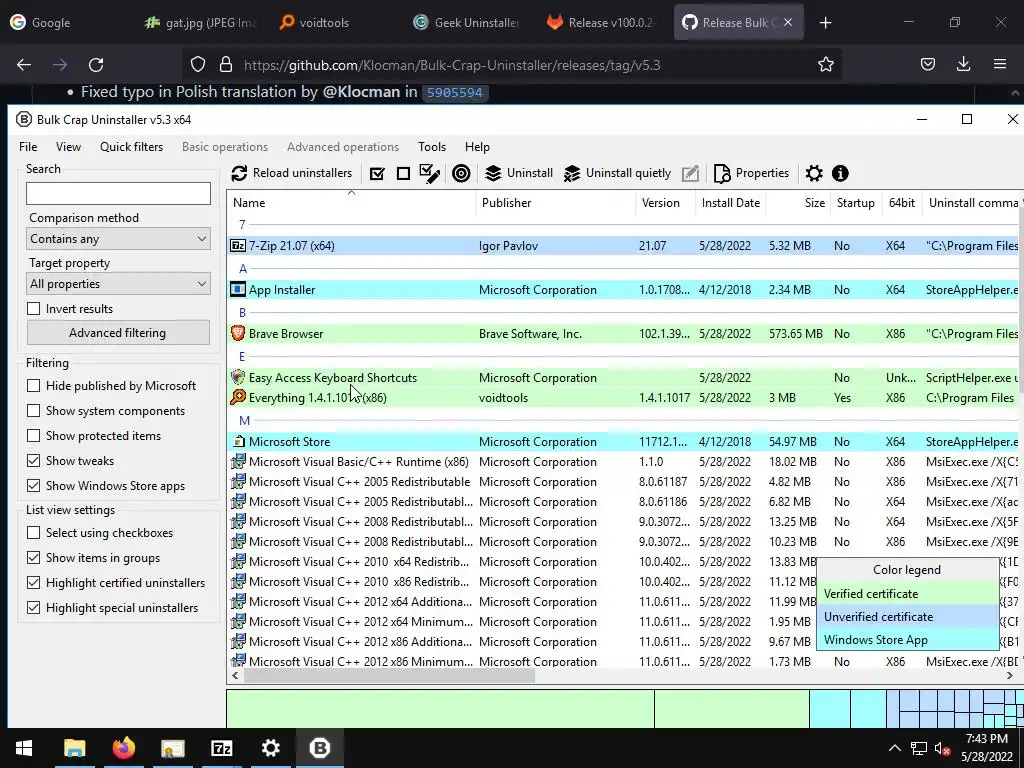Open the Tools menu
The width and height of the screenshot is (1024, 768).
pos(432,147)
